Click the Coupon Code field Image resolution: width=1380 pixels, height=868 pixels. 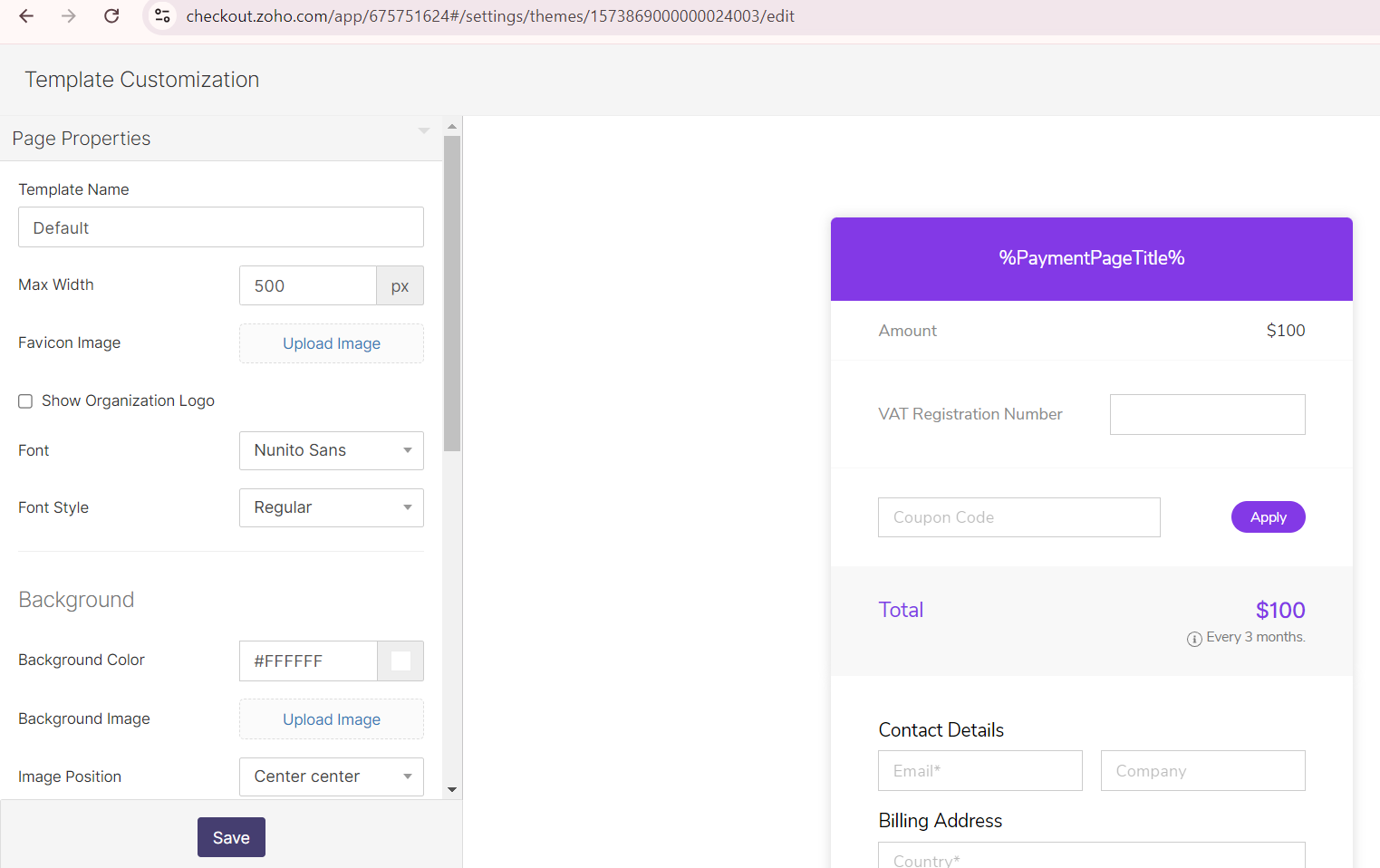(x=1018, y=517)
